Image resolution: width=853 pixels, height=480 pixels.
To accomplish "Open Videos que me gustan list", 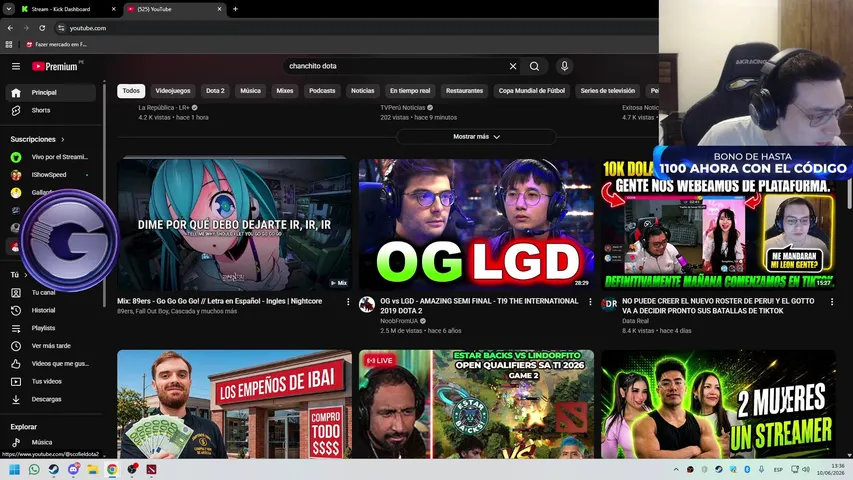I will click(51, 364).
